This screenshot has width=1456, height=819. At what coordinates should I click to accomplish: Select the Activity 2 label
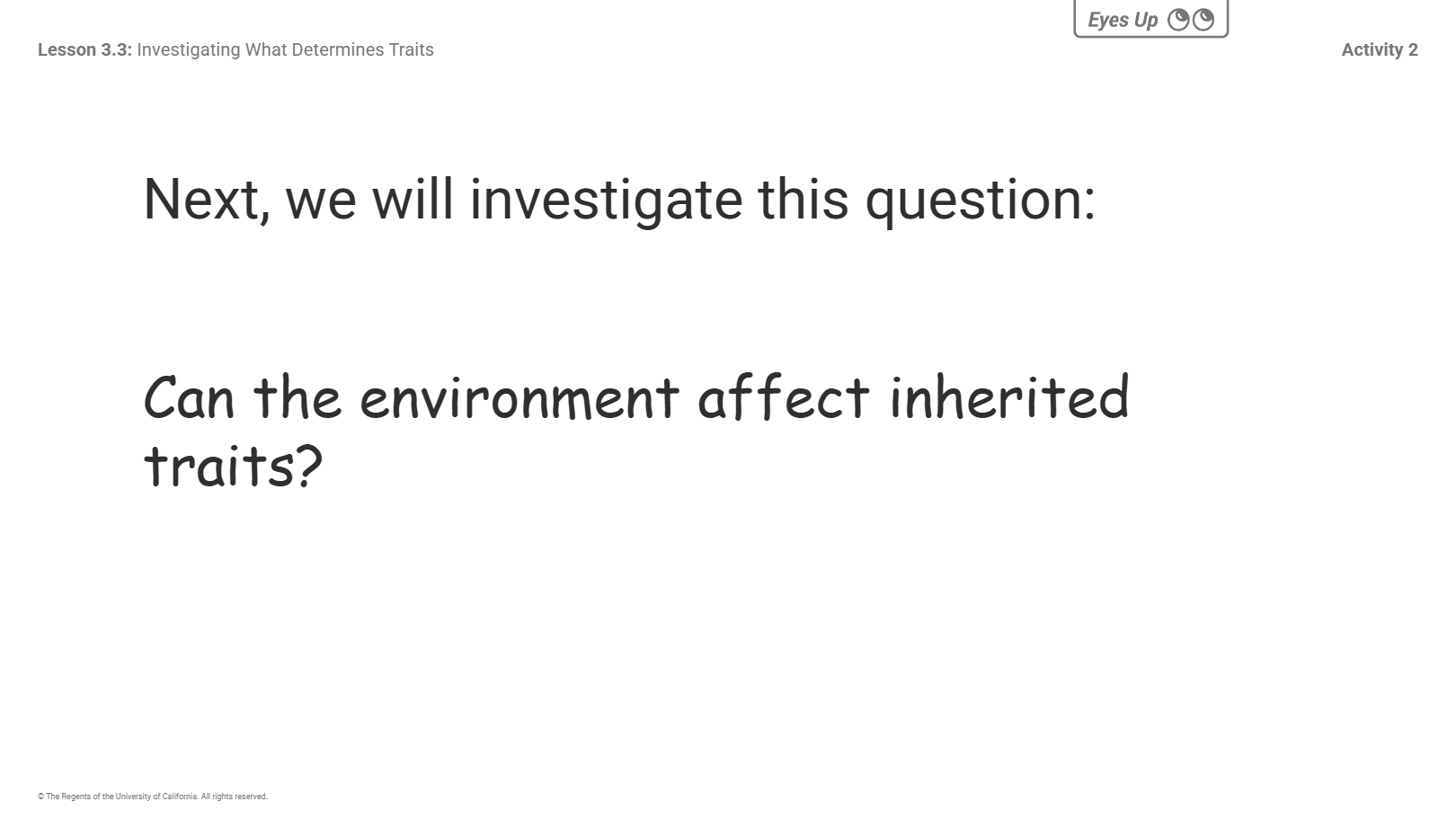1380,50
